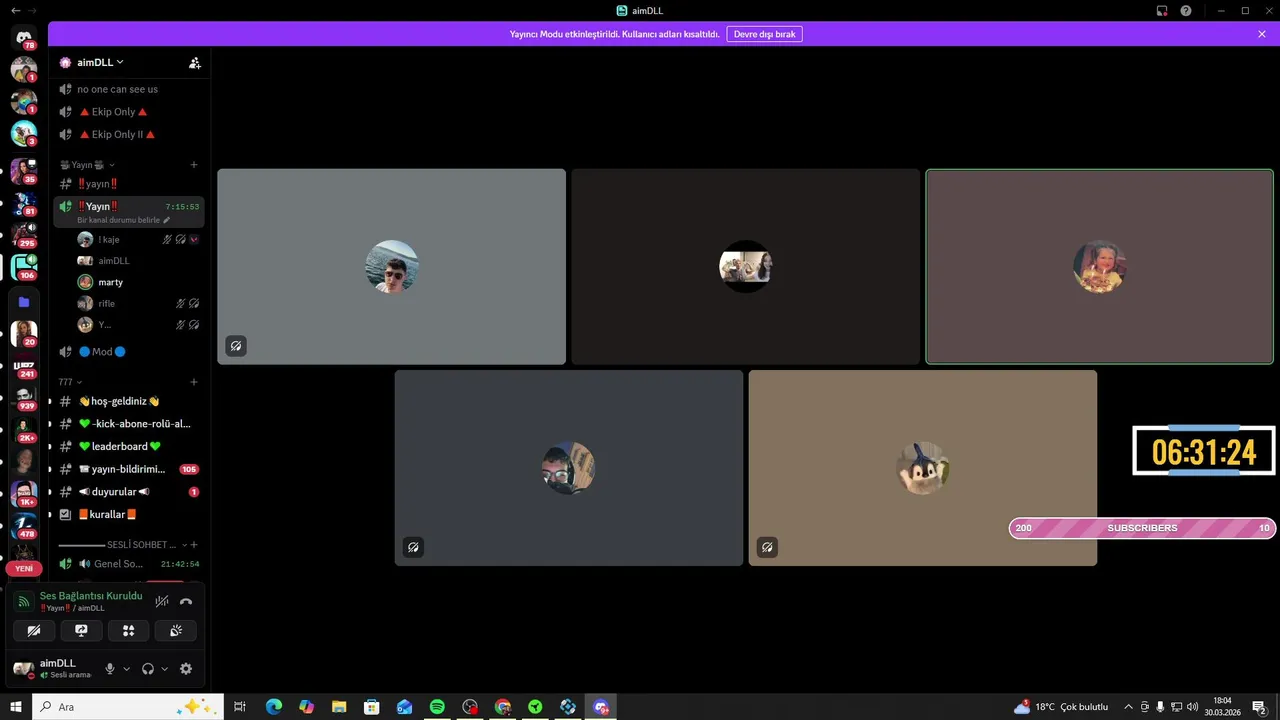Add channel to SESLİ SOHBET category
Screen dimensions: 1280x720
pyautogui.click(x=194, y=545)
